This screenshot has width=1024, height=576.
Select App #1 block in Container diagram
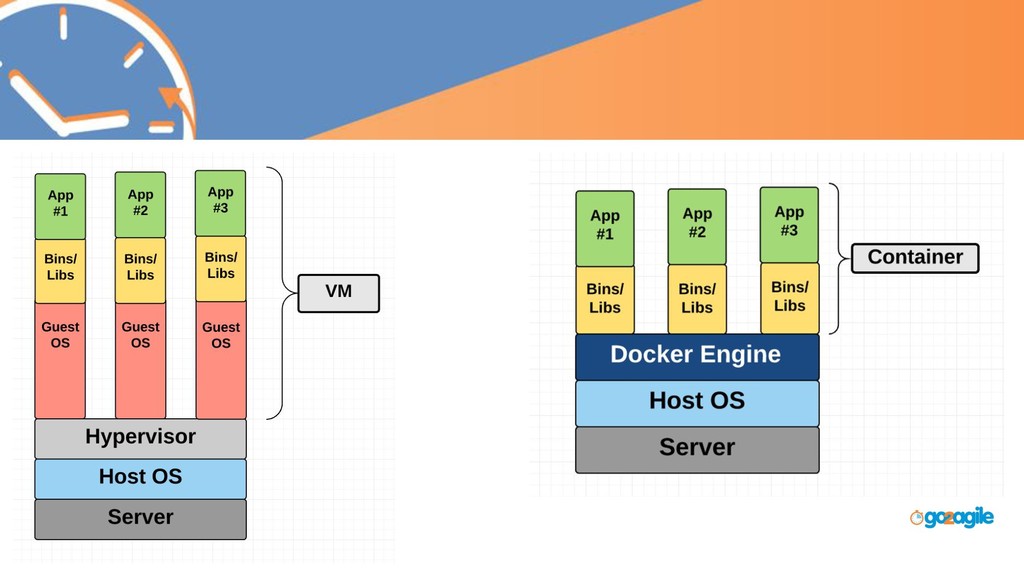605,229
